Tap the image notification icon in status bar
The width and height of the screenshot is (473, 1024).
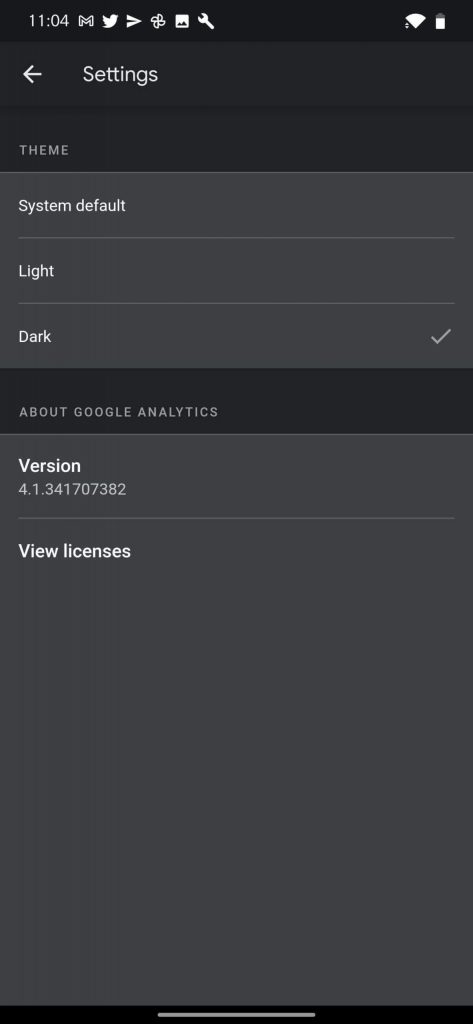click(x=182, y=22)
